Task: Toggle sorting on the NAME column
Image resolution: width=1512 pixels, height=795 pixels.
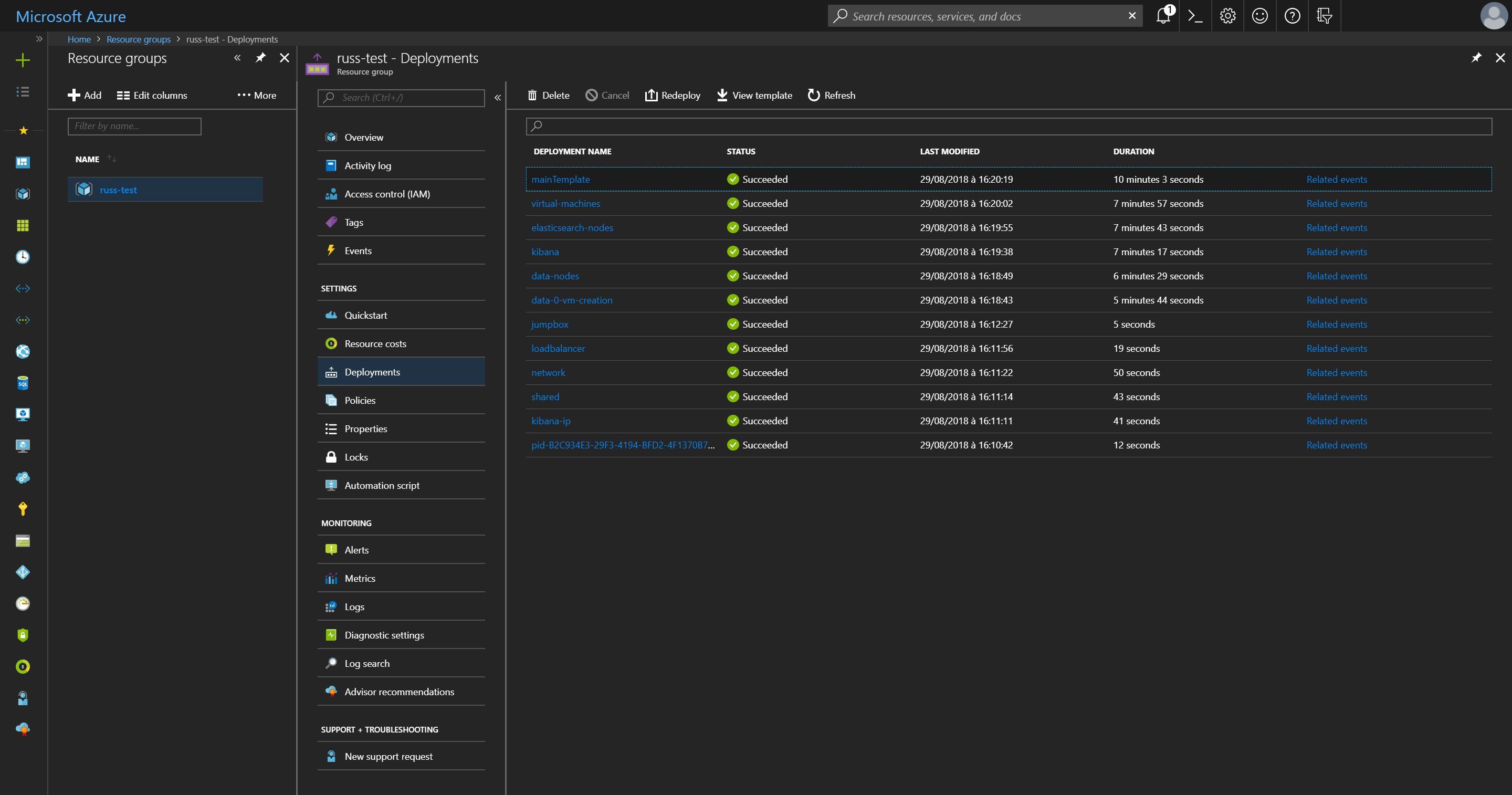Action: point(98,159)
